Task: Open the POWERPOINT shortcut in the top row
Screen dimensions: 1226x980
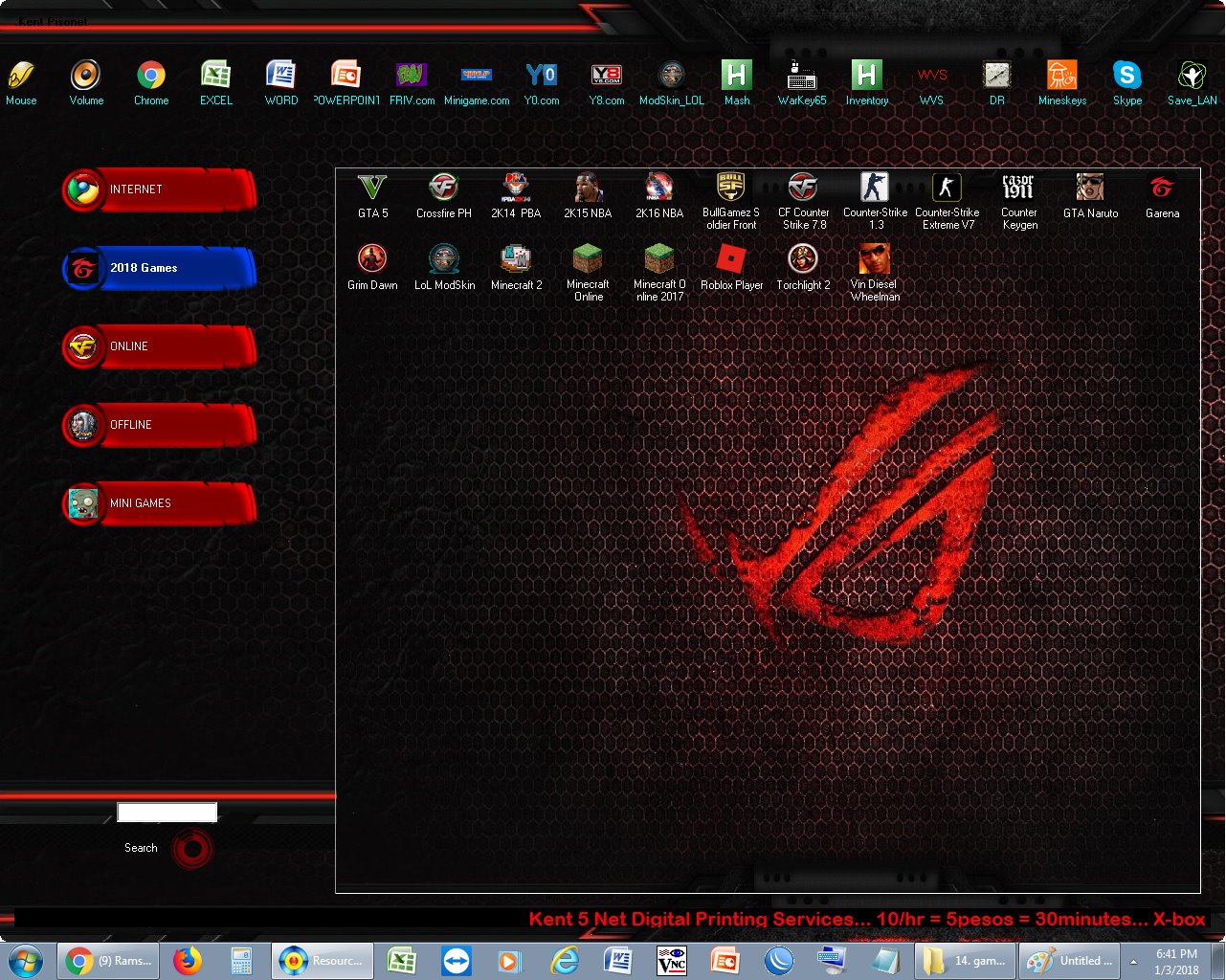Action: coord(346,82)
